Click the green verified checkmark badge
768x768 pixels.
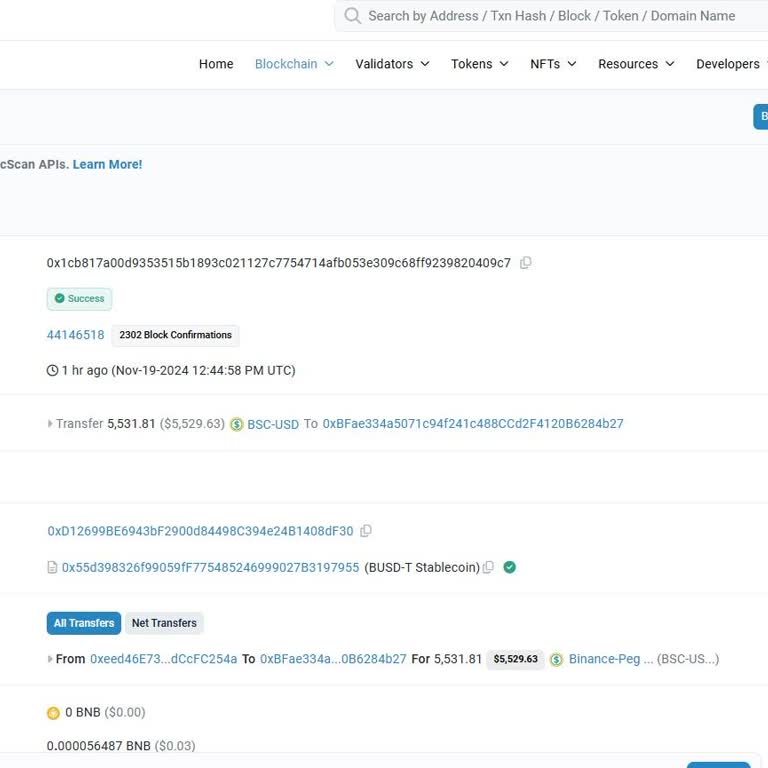509,567
